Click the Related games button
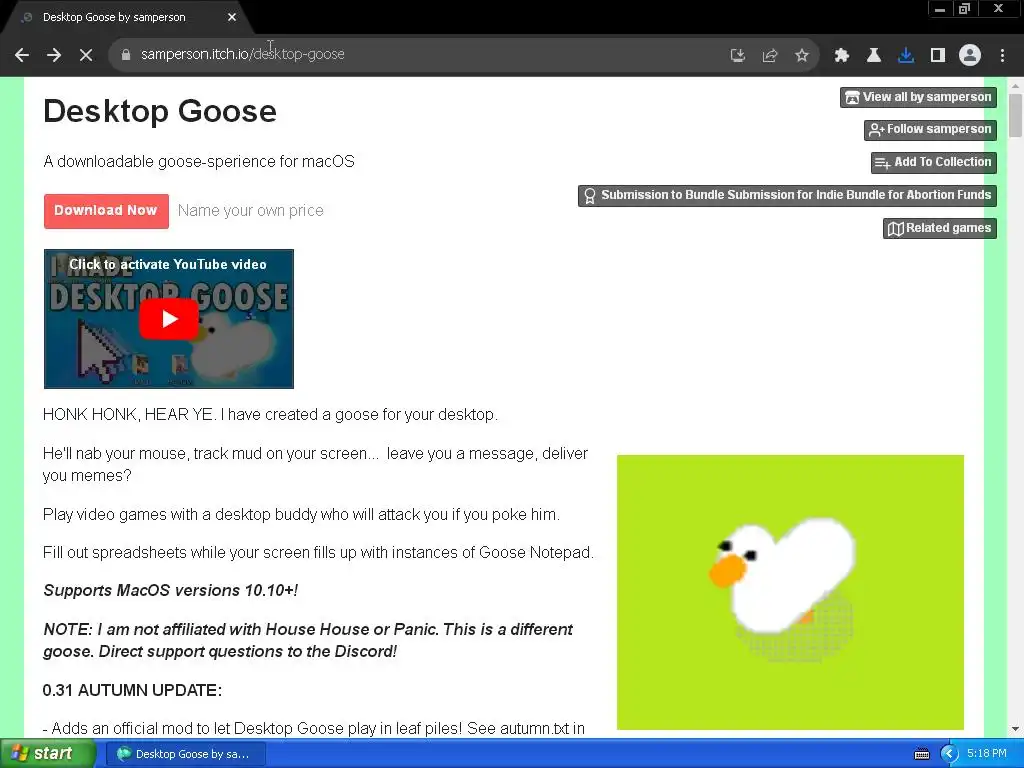Viewport: 1024px width, 768px height. coord(940,228)
